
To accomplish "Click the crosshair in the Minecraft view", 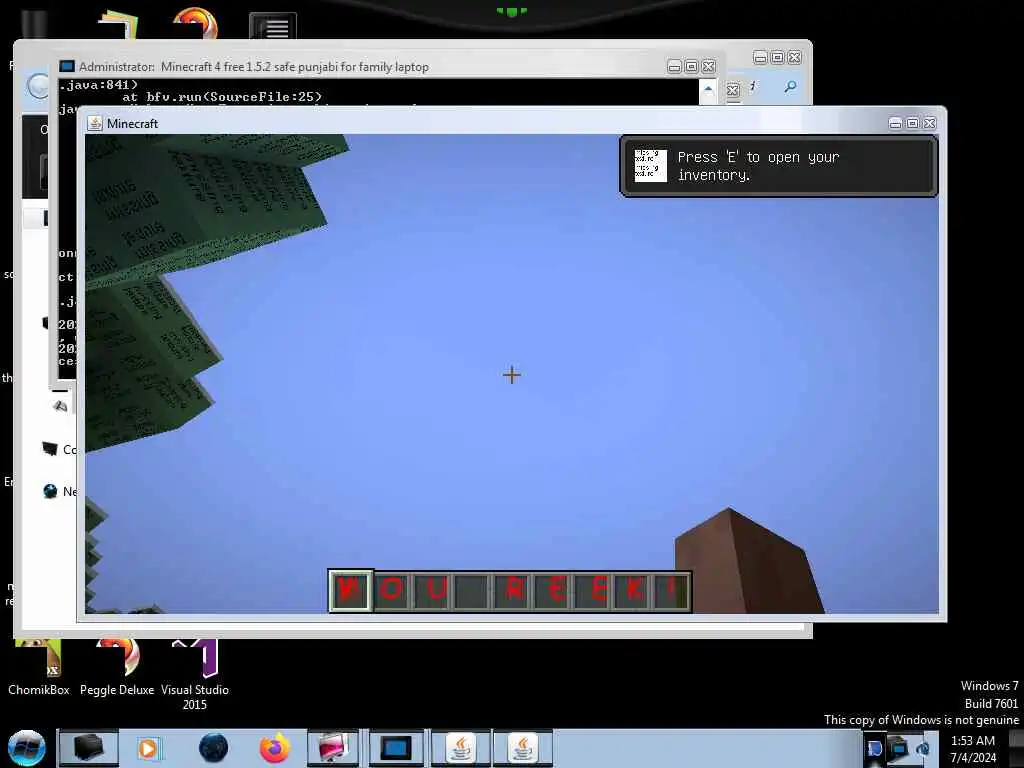I will coord(512,375).
